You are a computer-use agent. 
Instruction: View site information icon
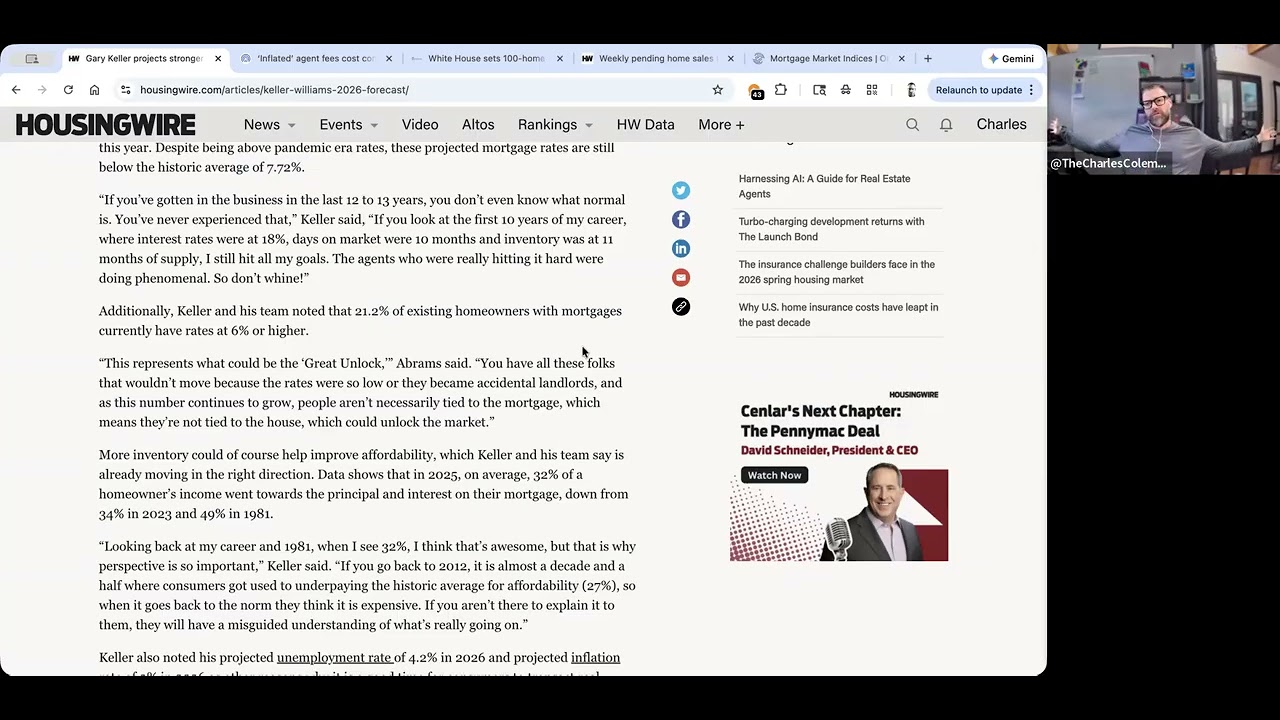click(125, 90)
